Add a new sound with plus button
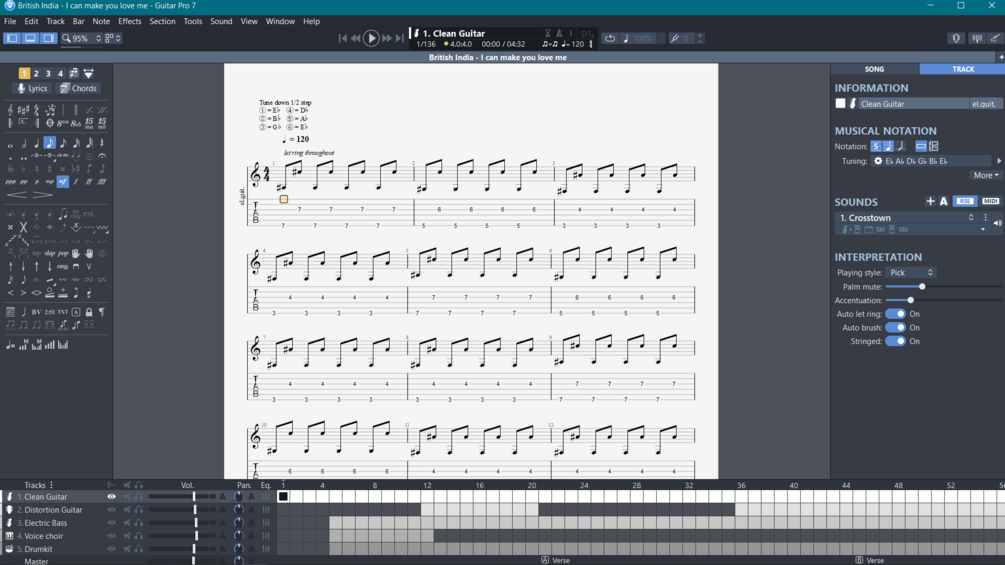The height and width of the screenshot is (565, 1005). pos(930,201)
